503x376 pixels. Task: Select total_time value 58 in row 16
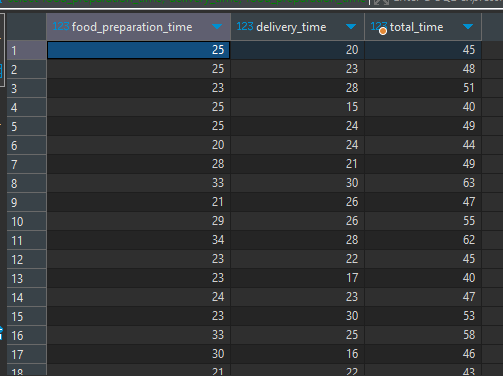(423, 335)
